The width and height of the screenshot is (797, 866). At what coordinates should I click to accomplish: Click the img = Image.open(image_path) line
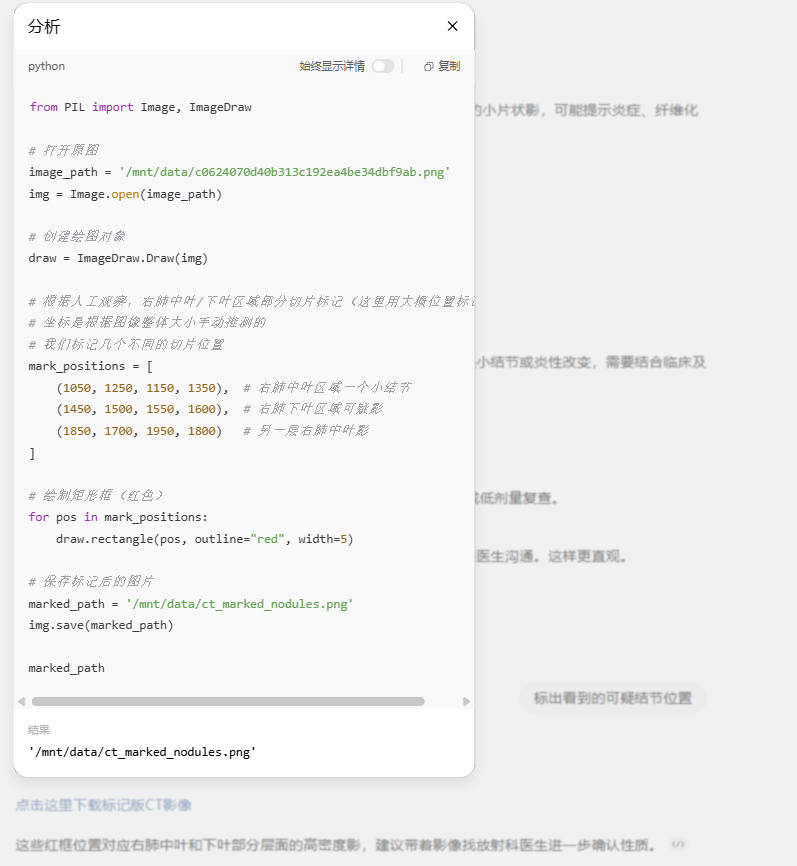pyautogui.click(x=125, y=194)
